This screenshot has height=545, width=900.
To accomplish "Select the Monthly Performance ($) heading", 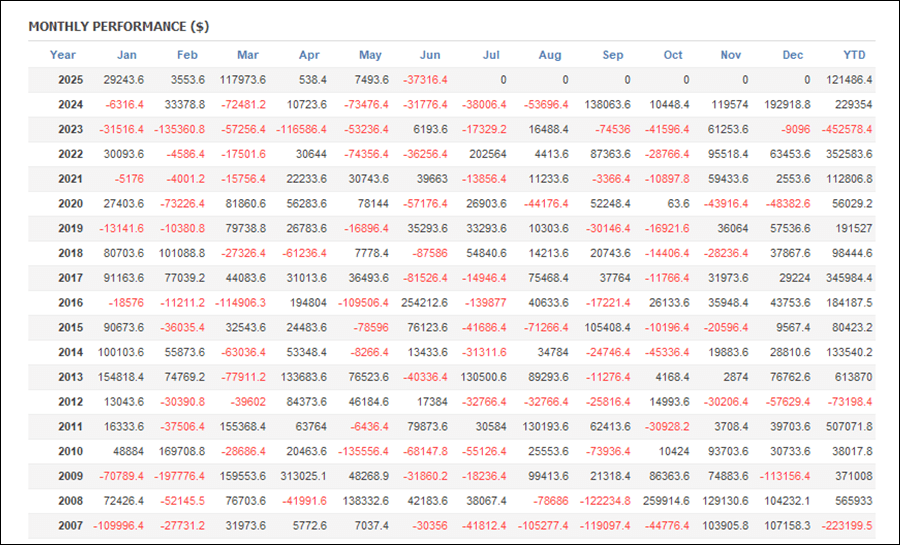I will point(119,26).
